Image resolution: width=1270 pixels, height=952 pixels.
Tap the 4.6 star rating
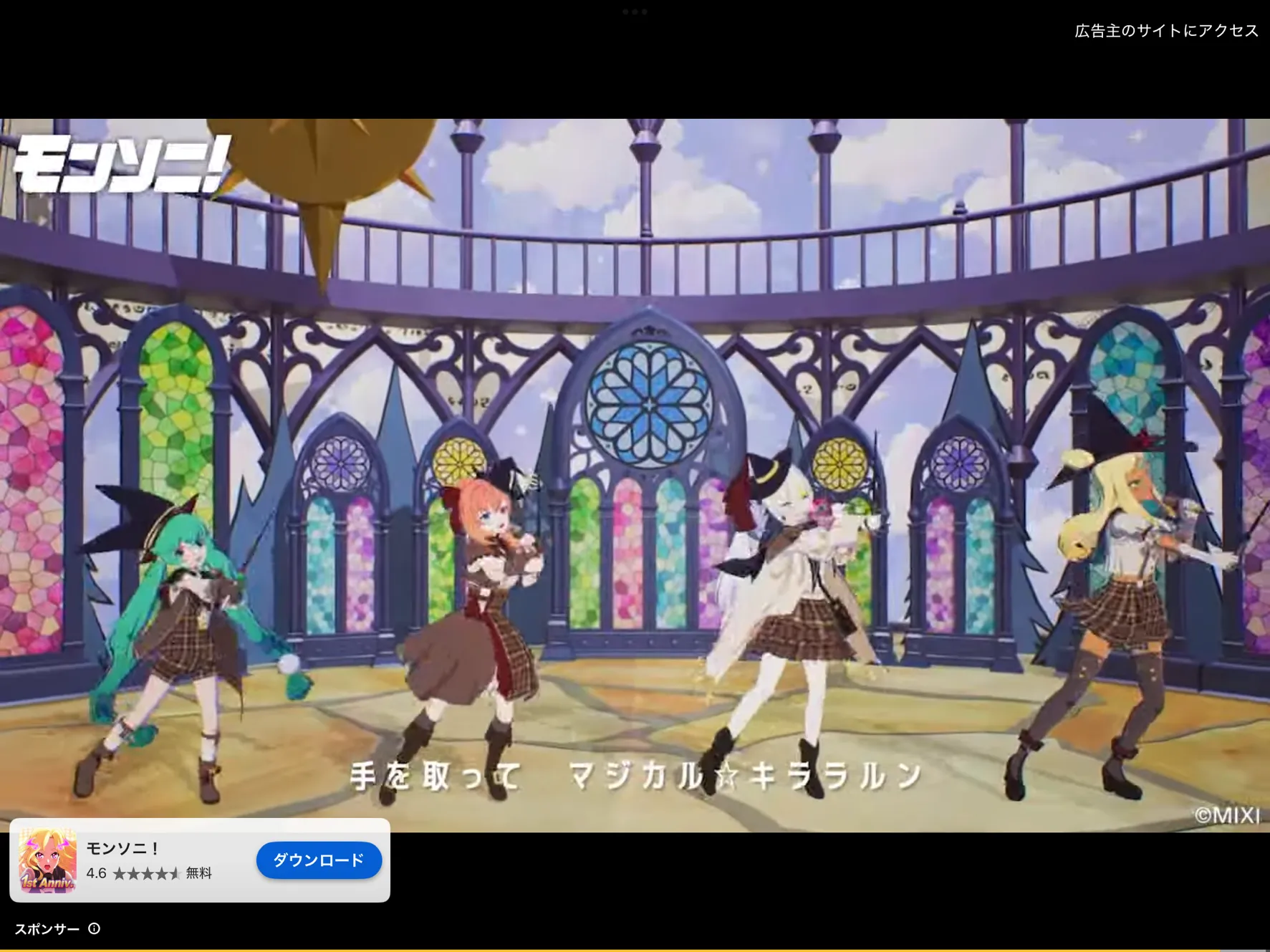pyautogui.click(x=133, y=873)
